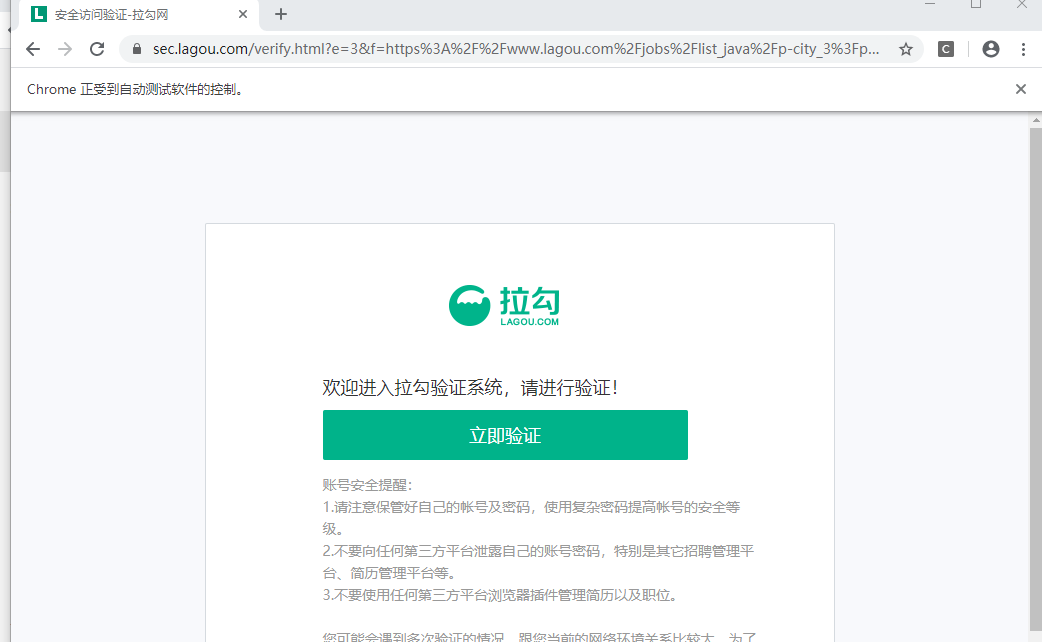The width and height of the screenshot is (1042, 642).
Task: Click the scrollbar up arrow
Action: tap(1036, 120)
